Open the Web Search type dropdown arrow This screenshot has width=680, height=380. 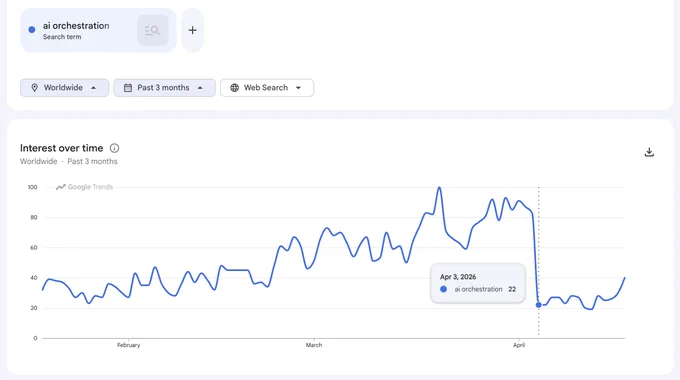298,88
